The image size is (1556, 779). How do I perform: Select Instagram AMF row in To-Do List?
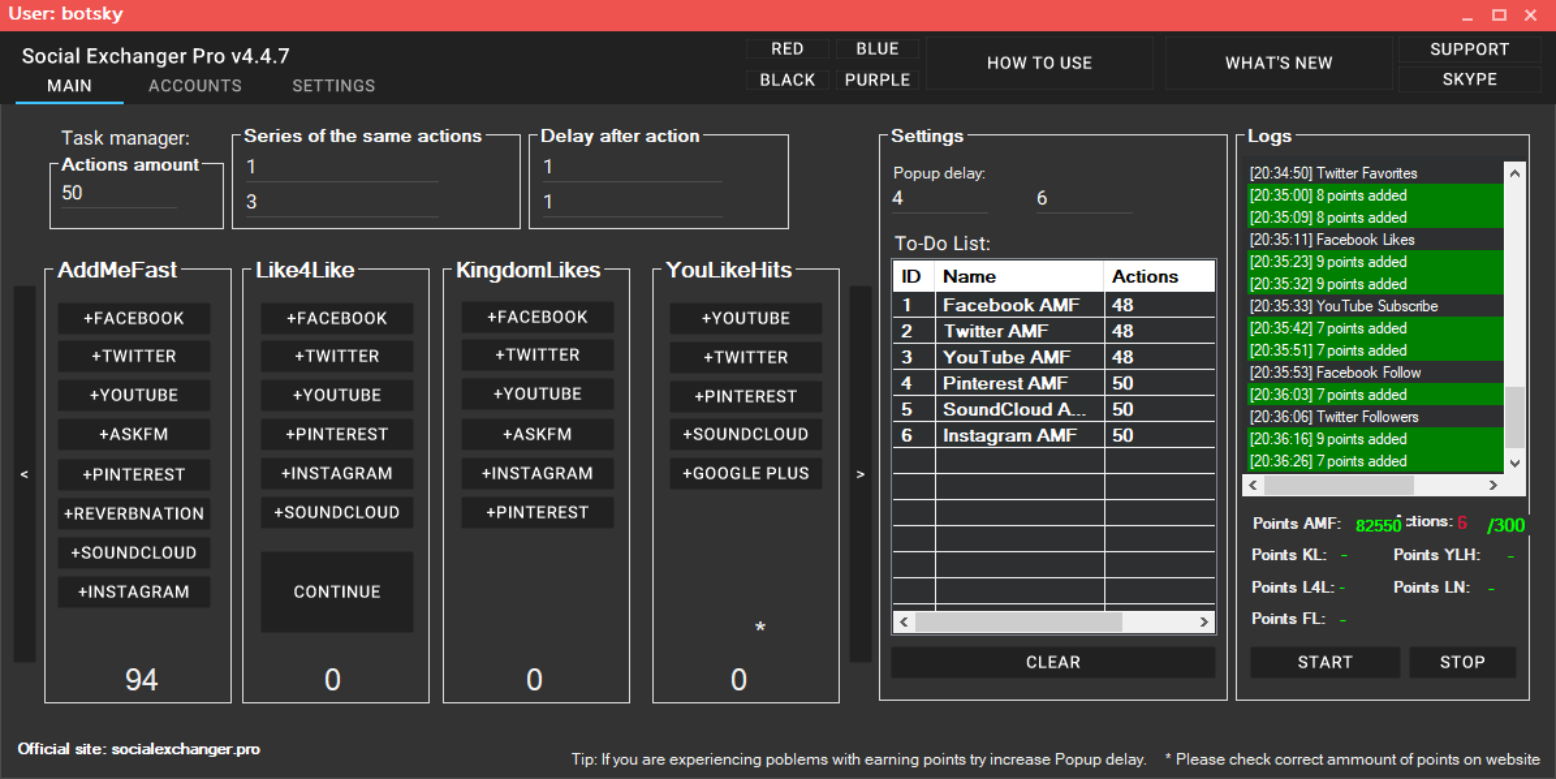tap(1054, 435)
